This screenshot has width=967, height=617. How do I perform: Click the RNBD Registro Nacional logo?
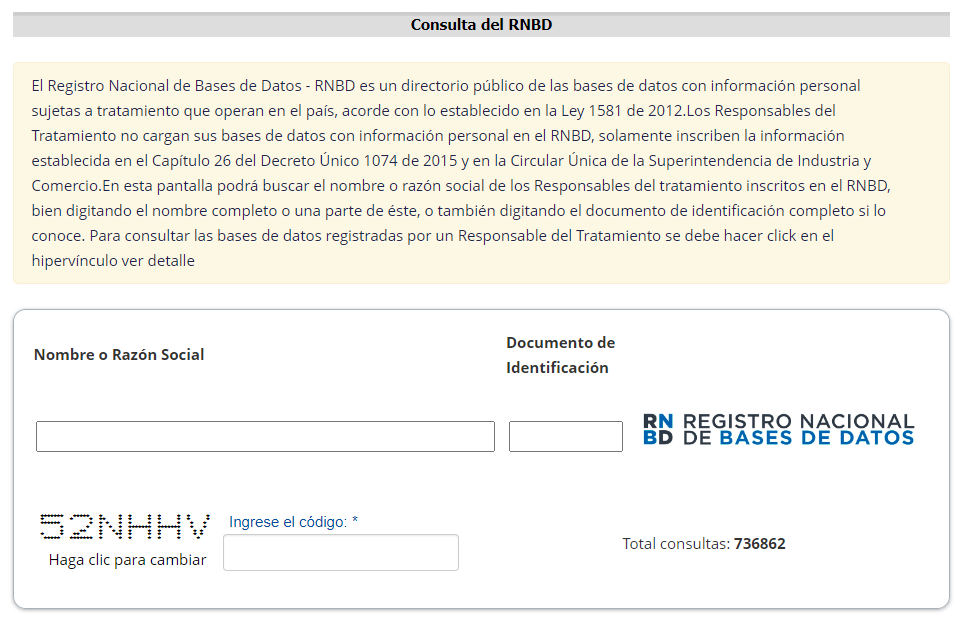[778, 429]
